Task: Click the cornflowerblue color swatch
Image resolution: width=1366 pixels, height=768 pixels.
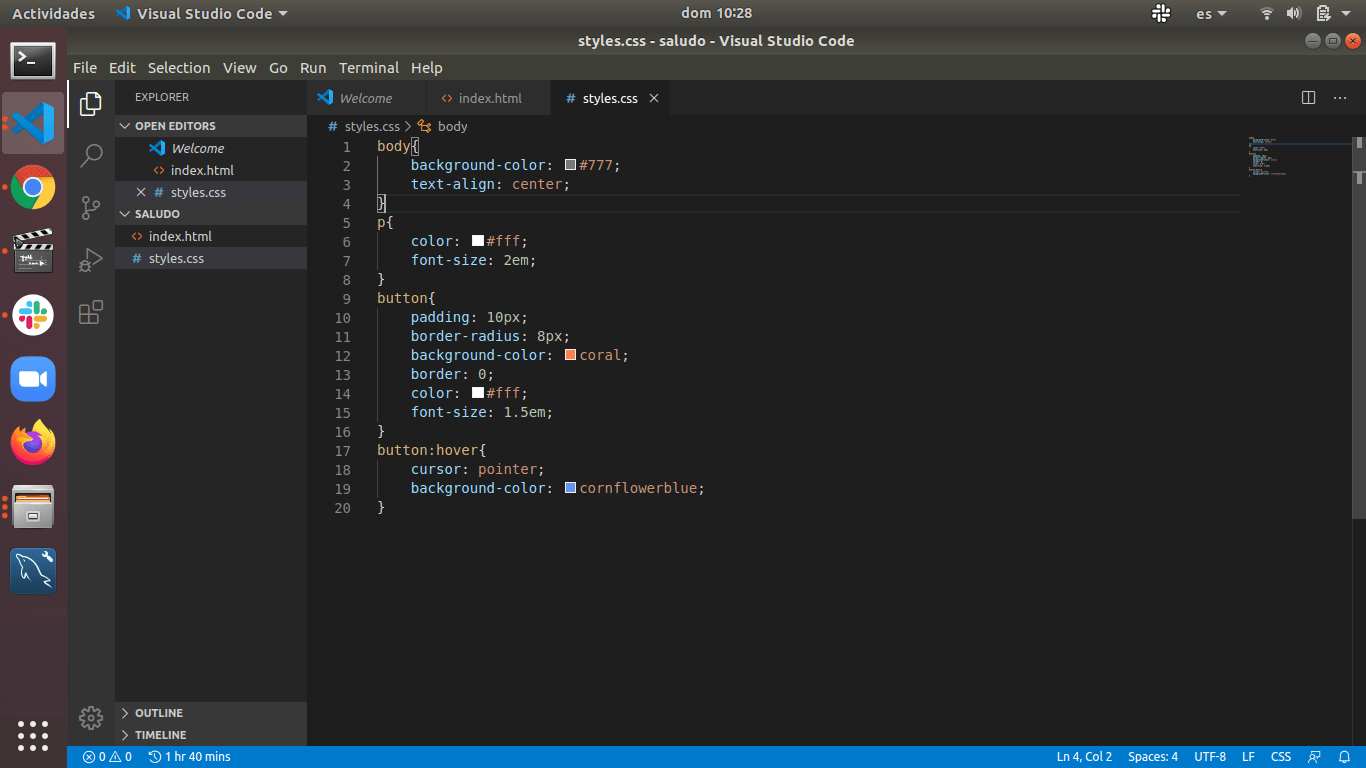Action: click(x=571, y=488)
